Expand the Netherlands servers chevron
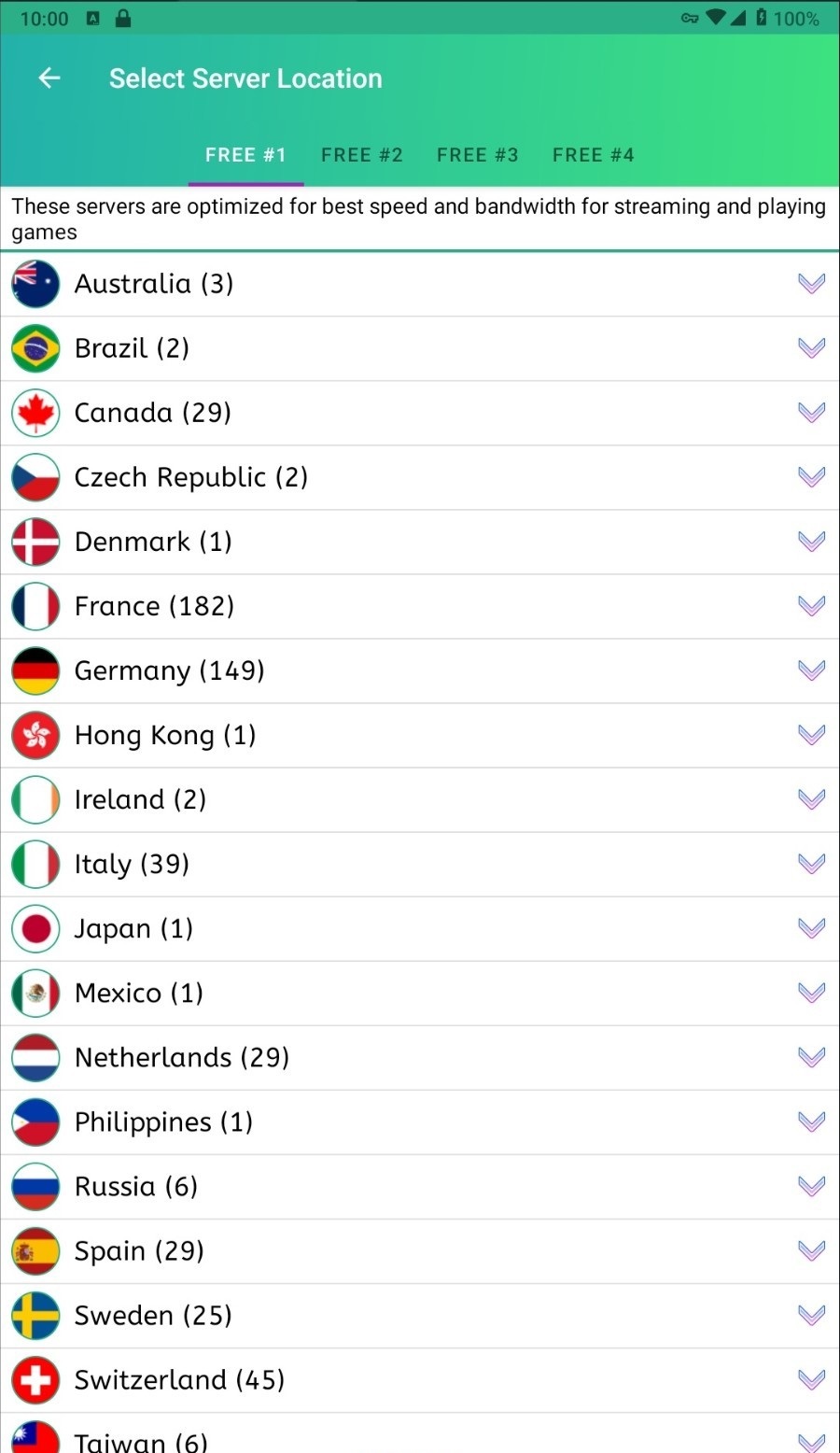This screenshot has width=840, height=1453. click(x=811, y=1057)
